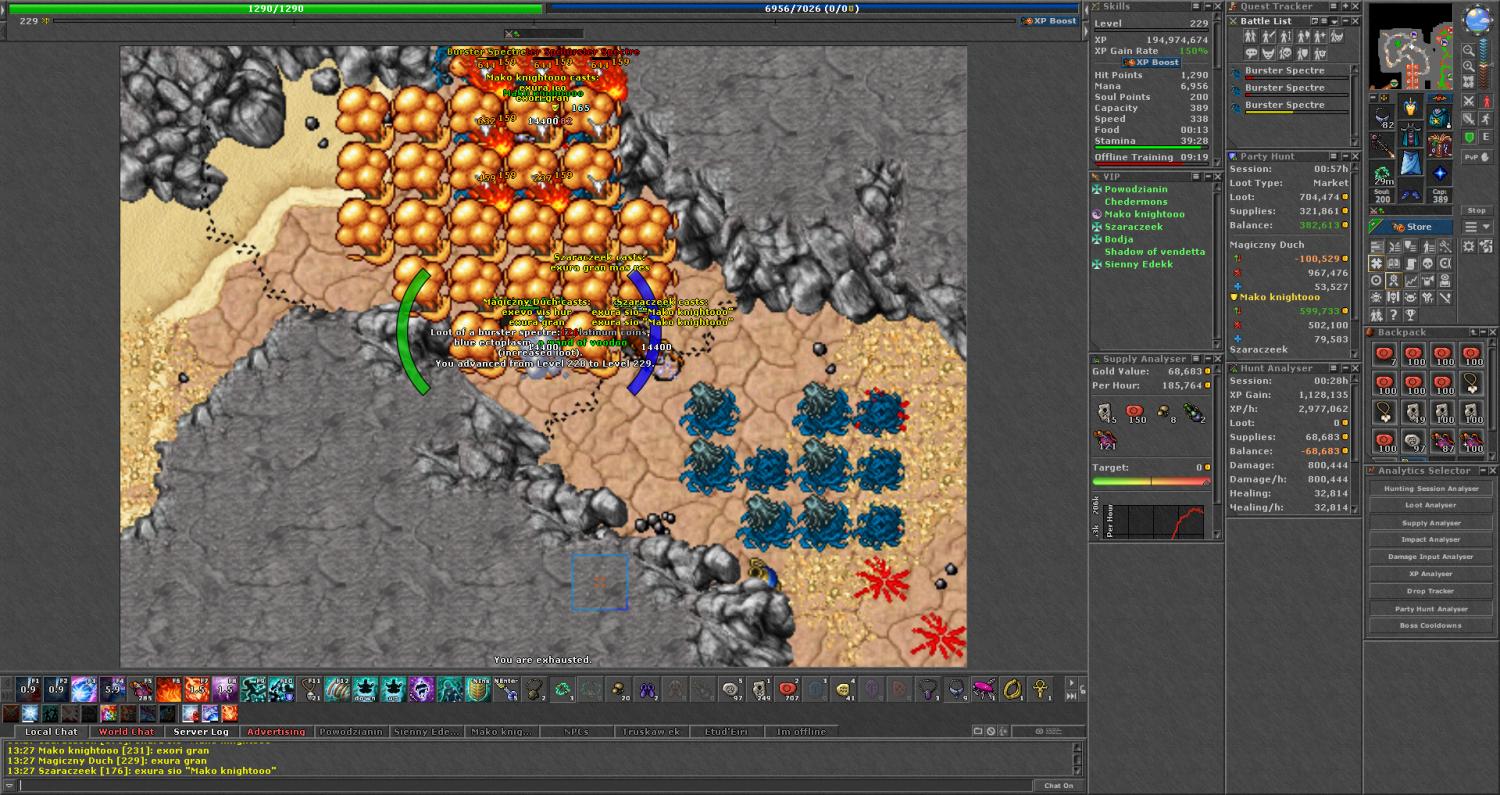The height and width of the screenshot is (795, 1500).
Task: Toggle defensive green shield fight mode
Action: pyautogui.click(x=1469, y=137)
